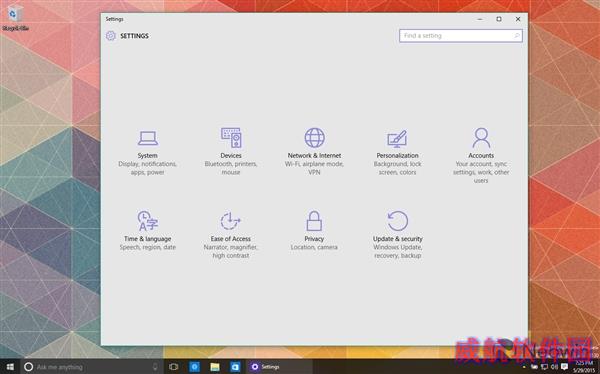Click 'Speech, region, date' description

pyautogui.click(x=148, y=247)
